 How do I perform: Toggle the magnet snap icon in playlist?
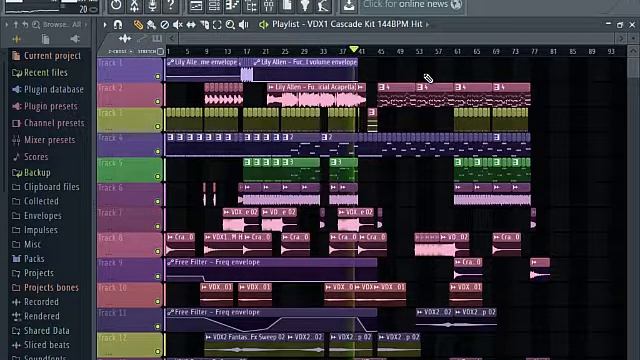pyautogui.click(x=118, y=25)
